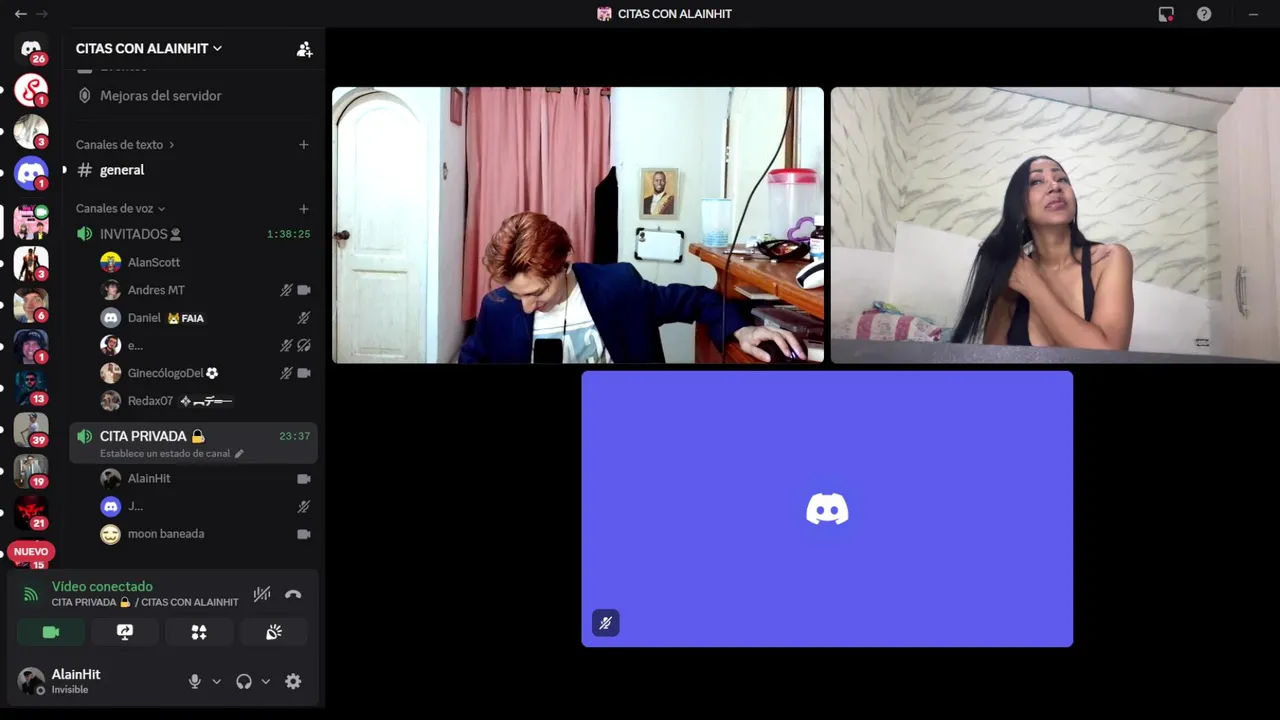
Task: Open the blue Discord logo server icon
Action: pos(31,174)
